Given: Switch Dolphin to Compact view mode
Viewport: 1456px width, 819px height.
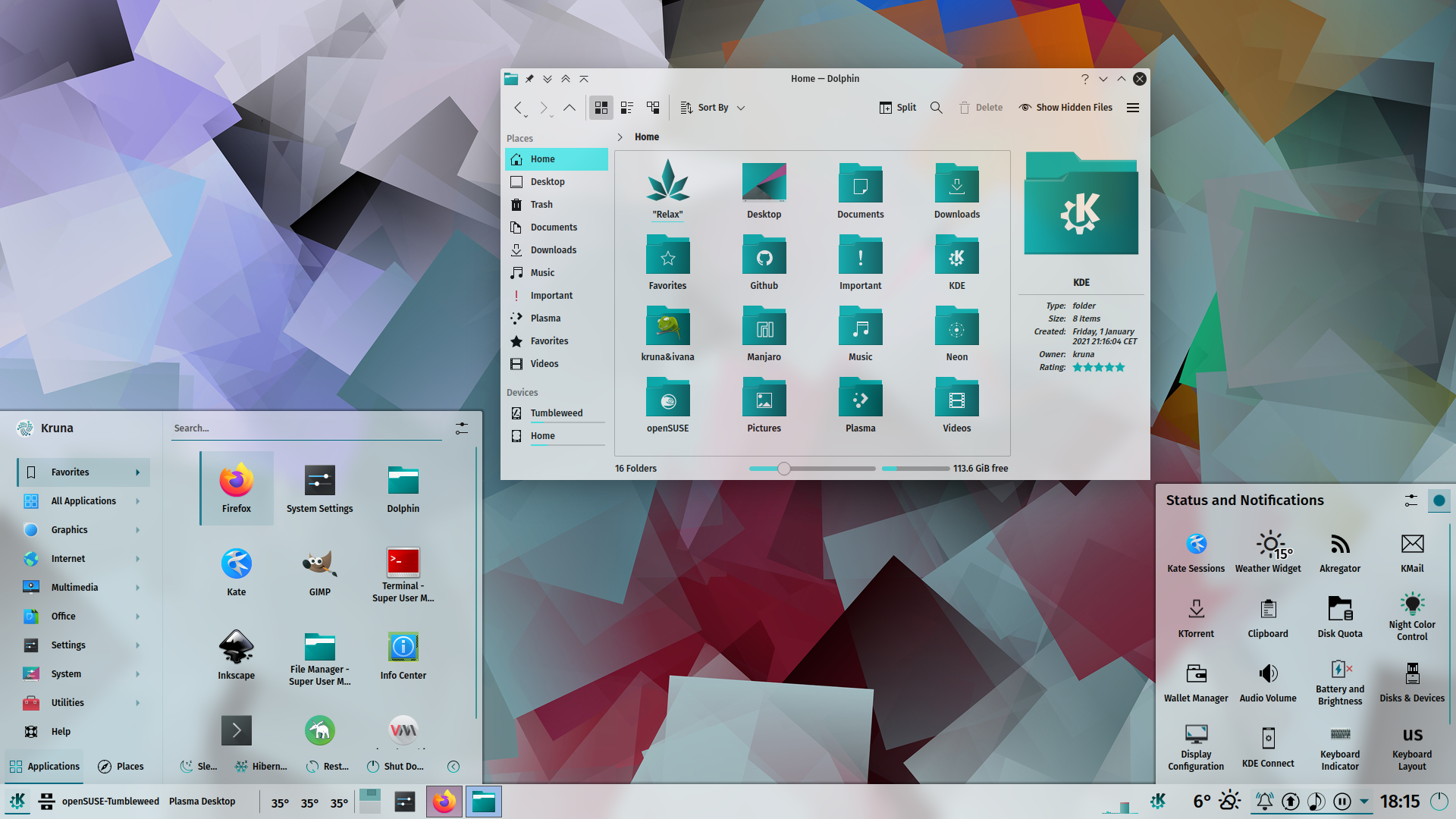Looking at the screenshot, I should tap(627, 108).
